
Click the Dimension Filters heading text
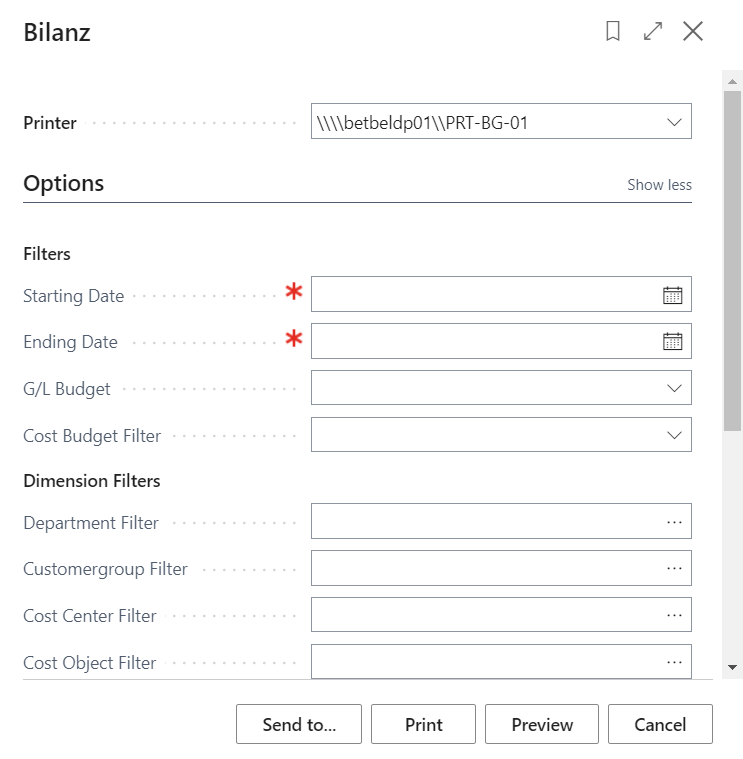point(91,481)
